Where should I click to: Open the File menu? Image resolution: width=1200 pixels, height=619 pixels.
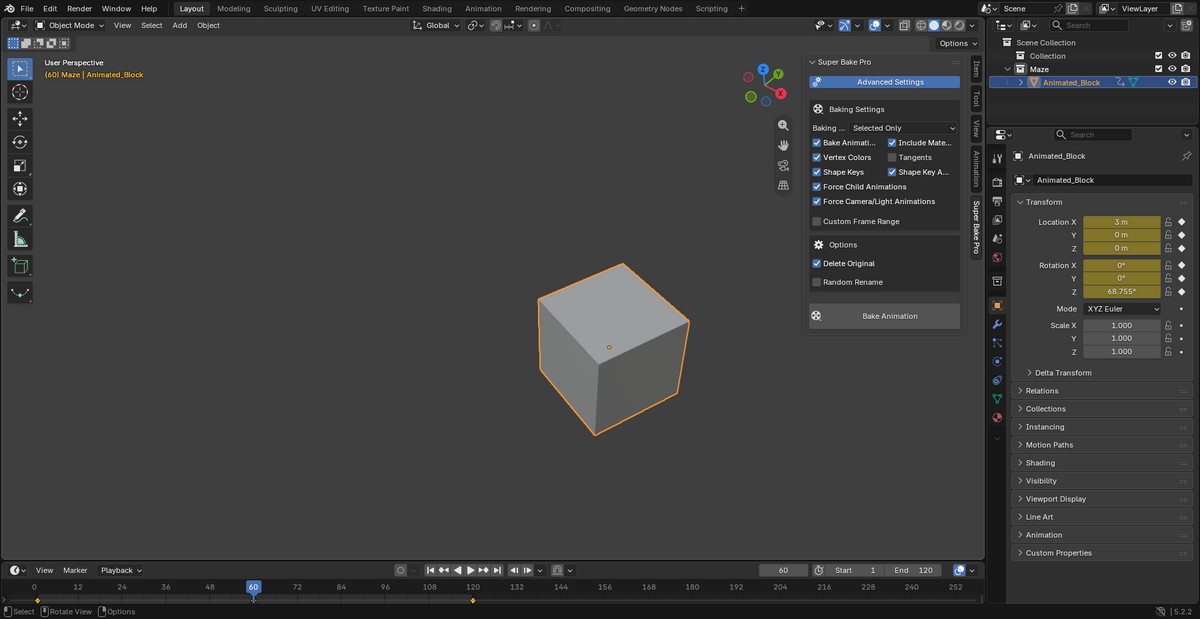27,8
